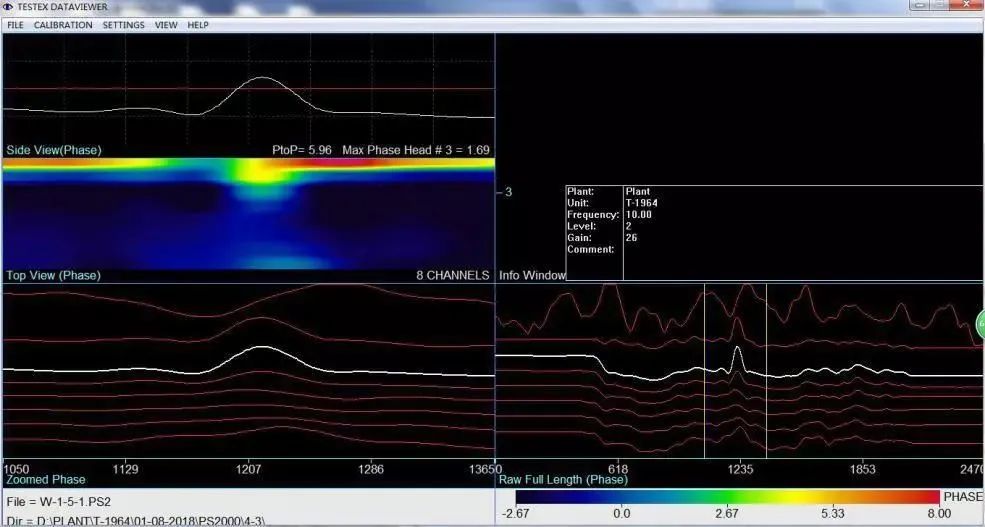Click the Raw Full Length (Phase) label

(x=563, y=479)
